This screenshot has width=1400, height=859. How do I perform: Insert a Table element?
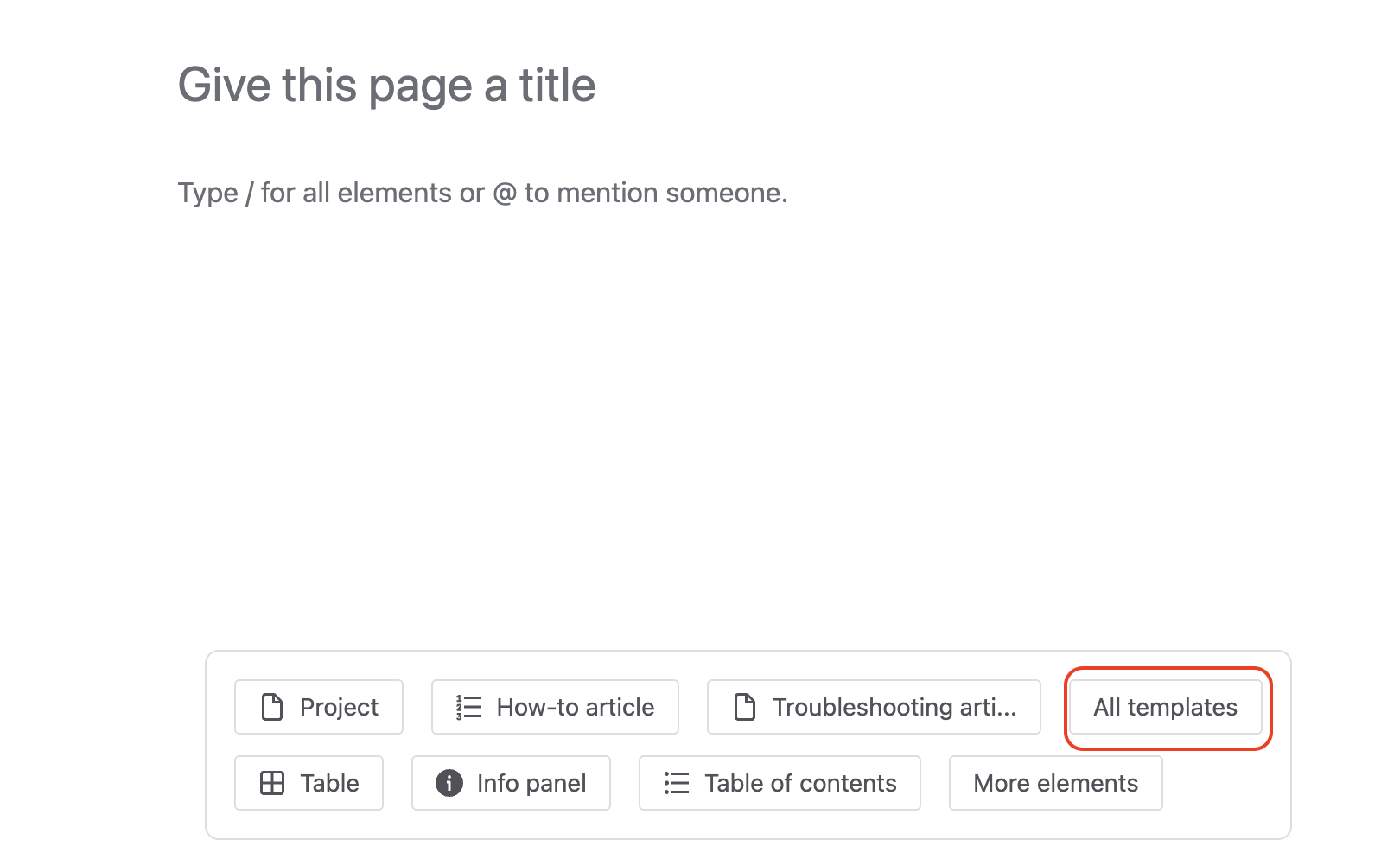click(309, 783)
